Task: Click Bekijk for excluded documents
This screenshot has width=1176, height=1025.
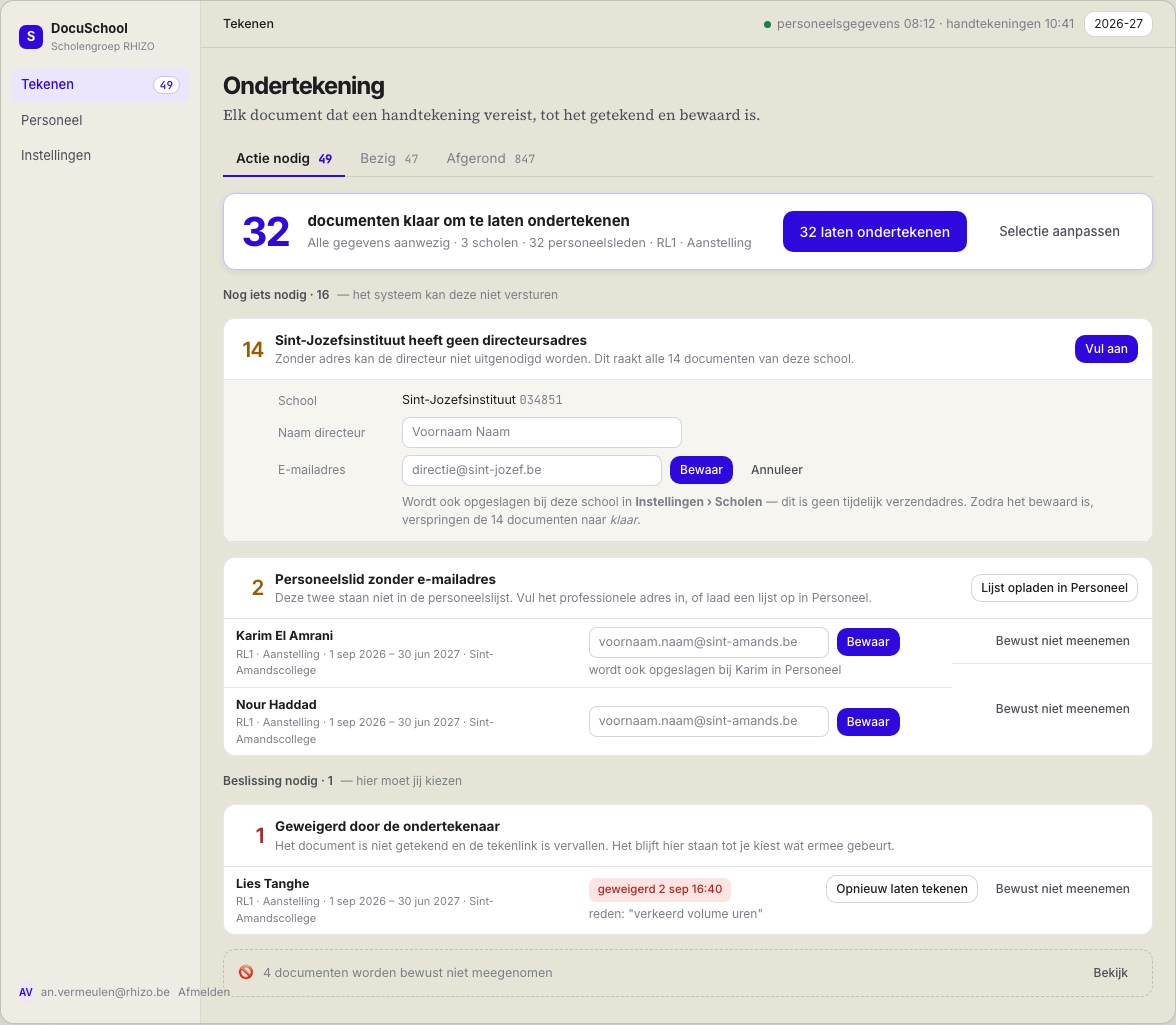Action: [1110, 973]
